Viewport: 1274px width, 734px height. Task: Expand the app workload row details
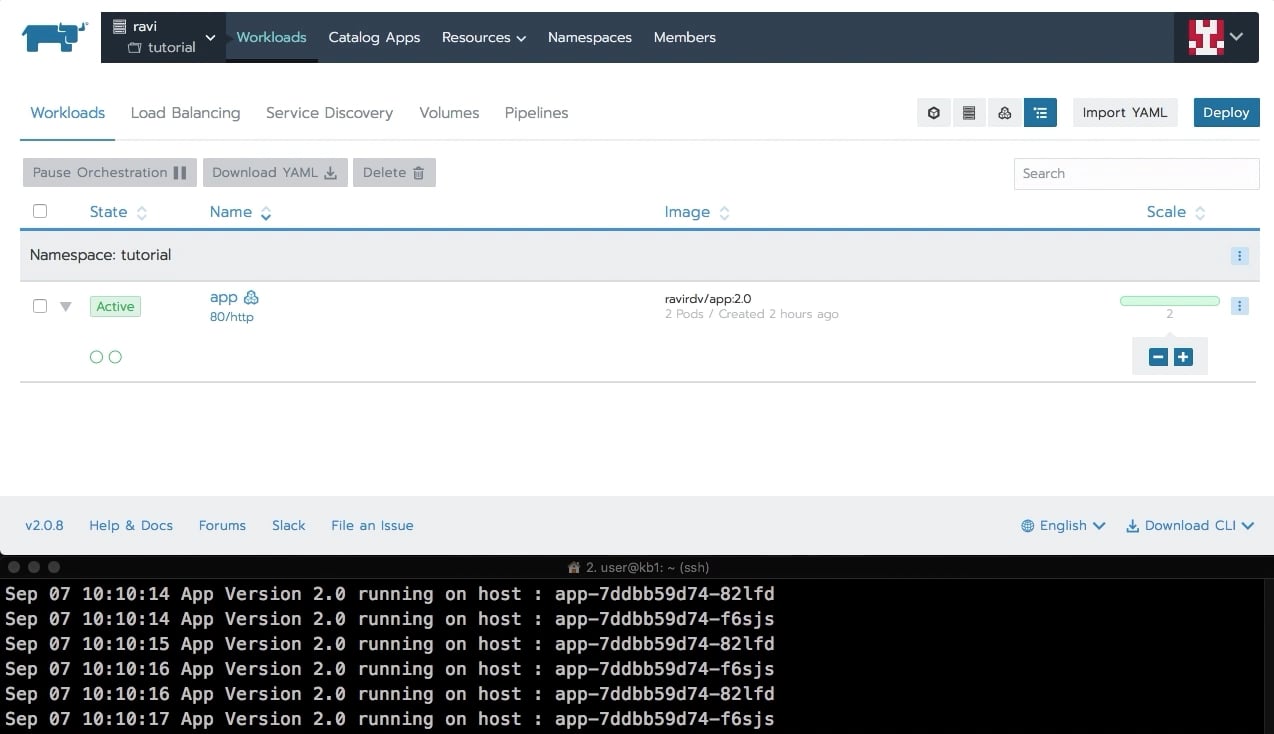(66, 307)
